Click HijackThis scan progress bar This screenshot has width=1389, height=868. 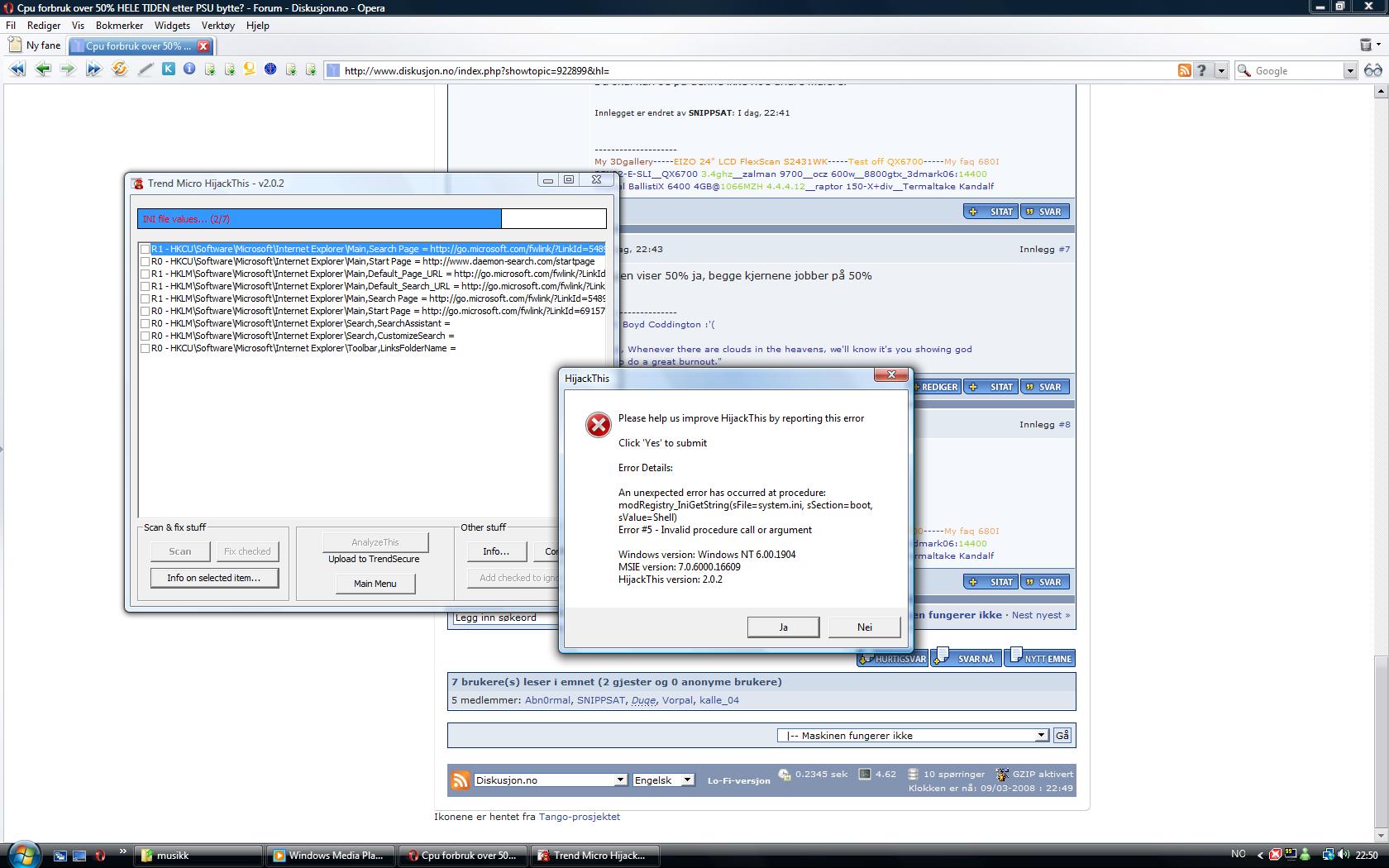click(x=372, y=219)
